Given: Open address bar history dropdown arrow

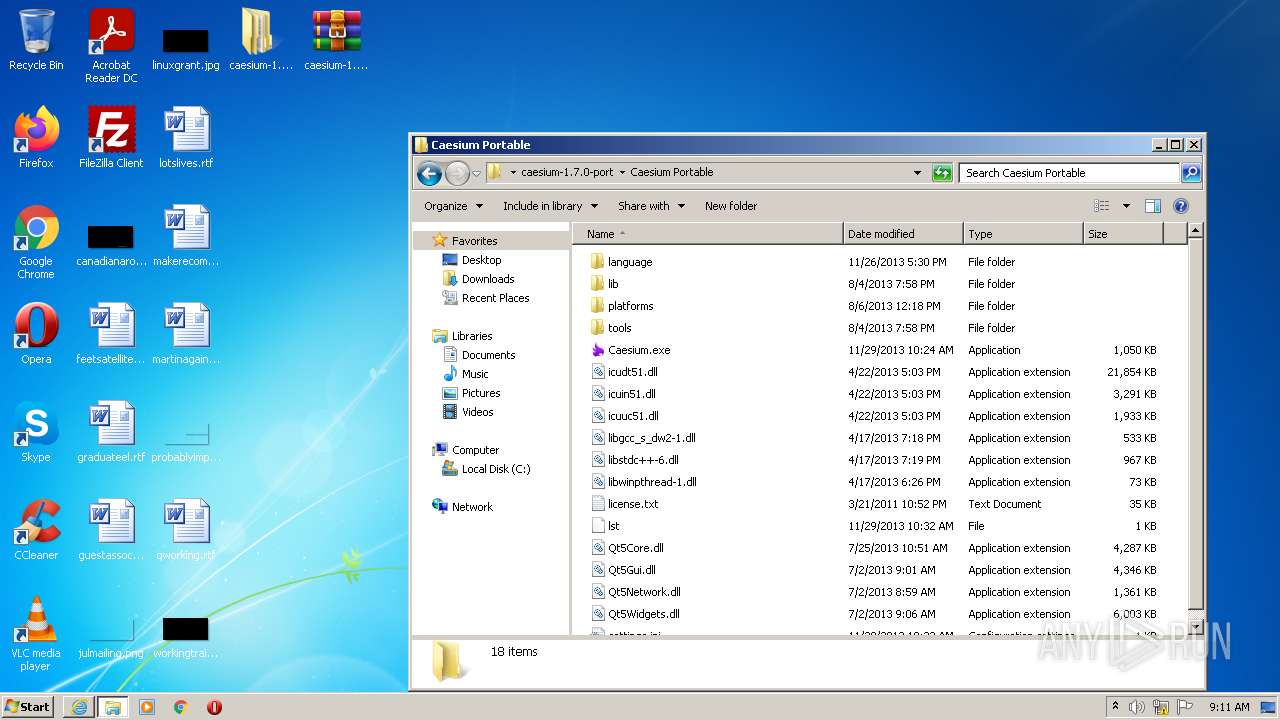Looking at the screenshot, I should click(x=917, y=173).
